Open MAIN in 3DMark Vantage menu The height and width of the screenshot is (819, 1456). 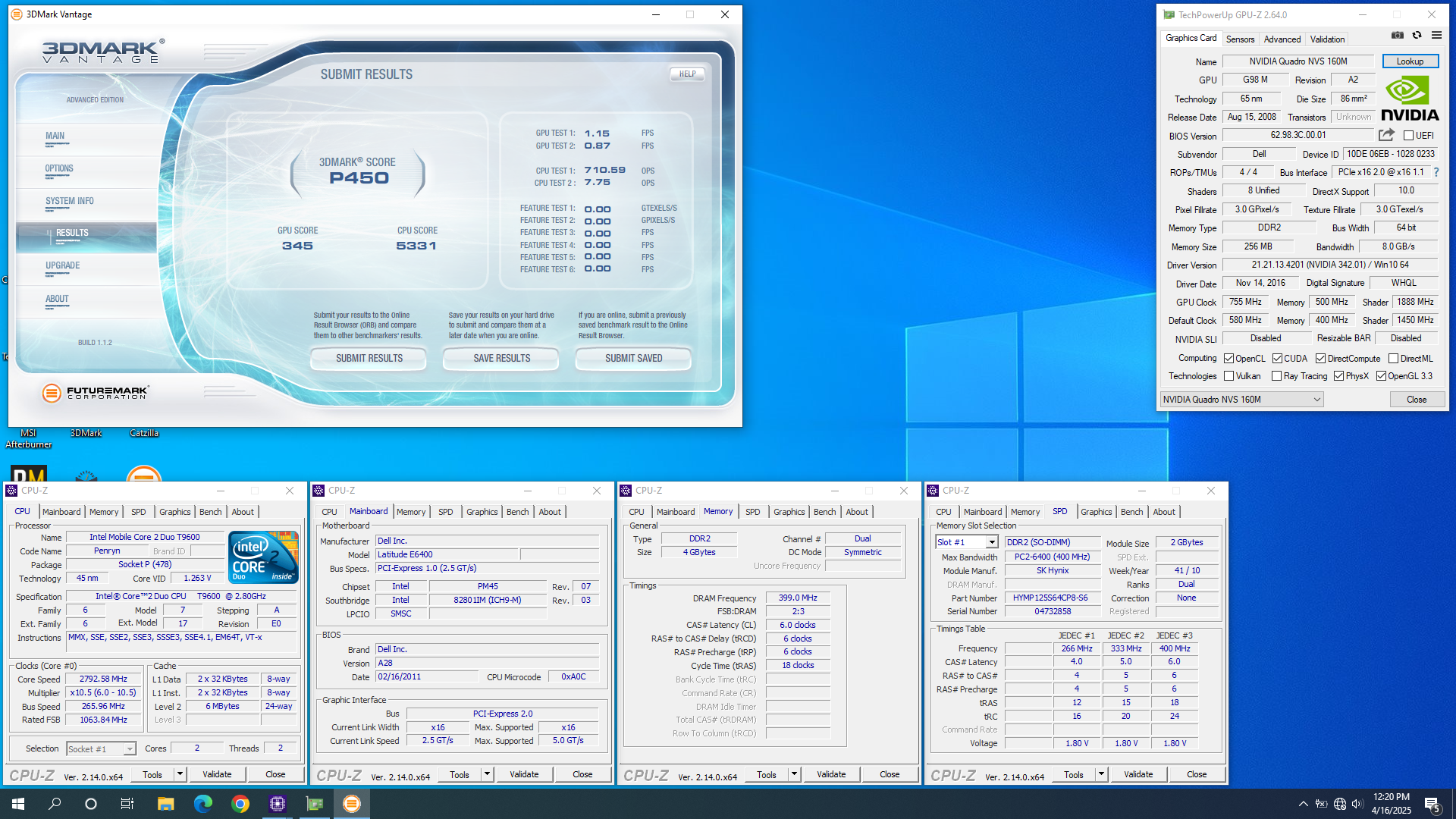55,136
